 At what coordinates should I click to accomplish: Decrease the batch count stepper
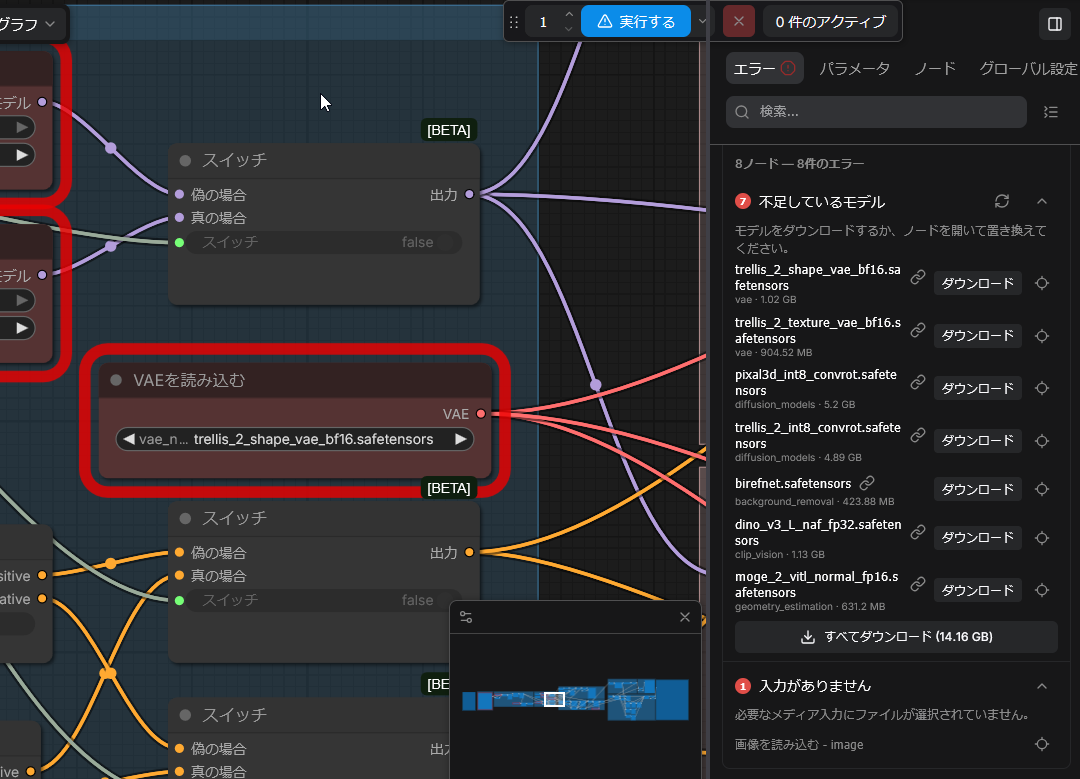(x=568, y=29)
